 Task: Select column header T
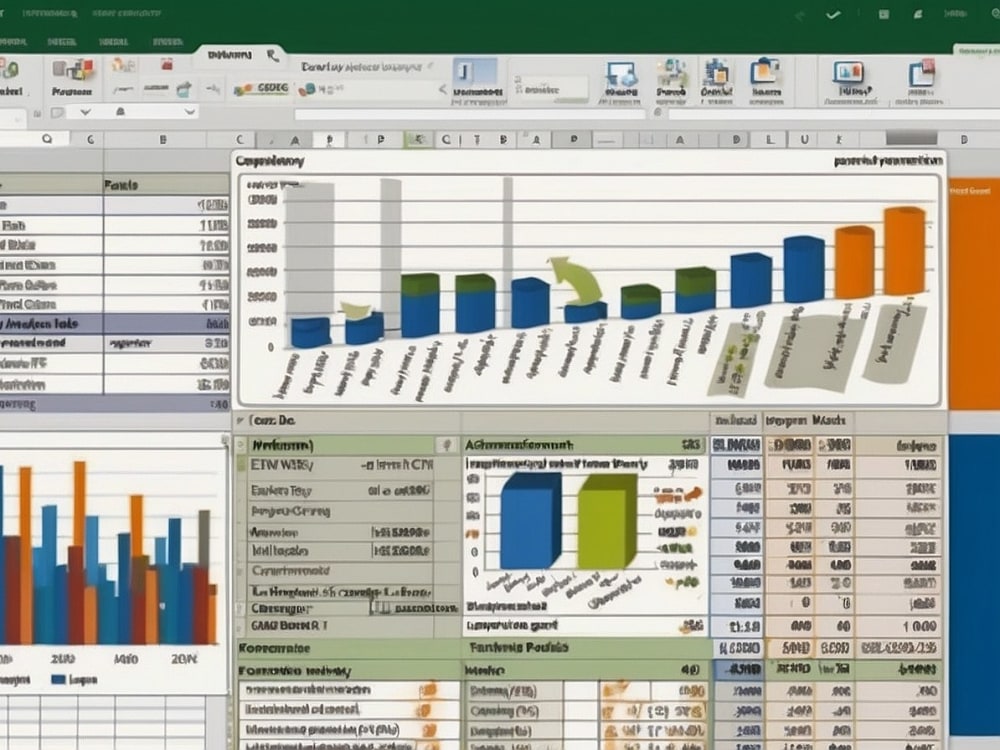click(x=477, y=139)
